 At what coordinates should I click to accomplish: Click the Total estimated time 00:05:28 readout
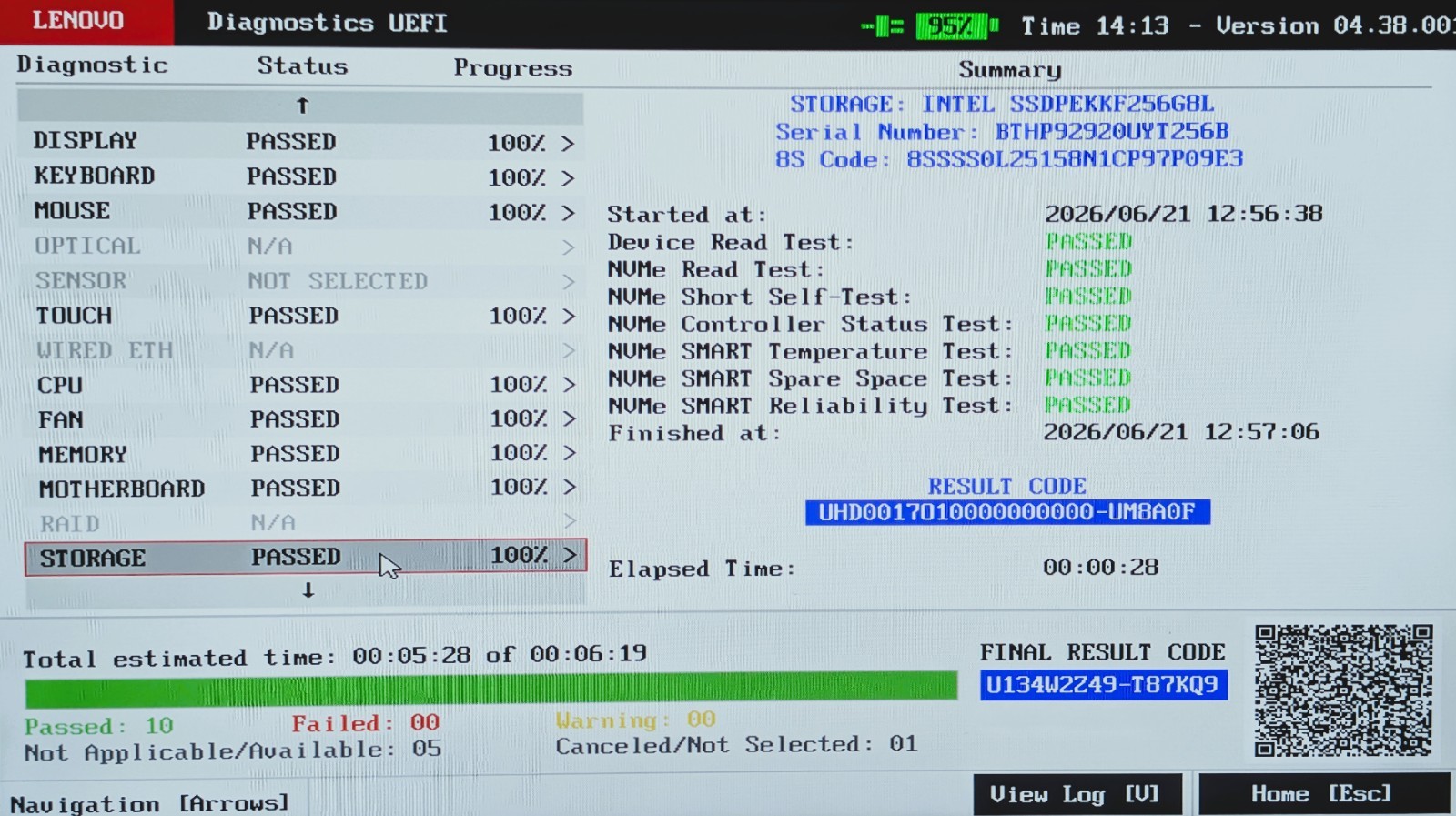click(335, 656)
